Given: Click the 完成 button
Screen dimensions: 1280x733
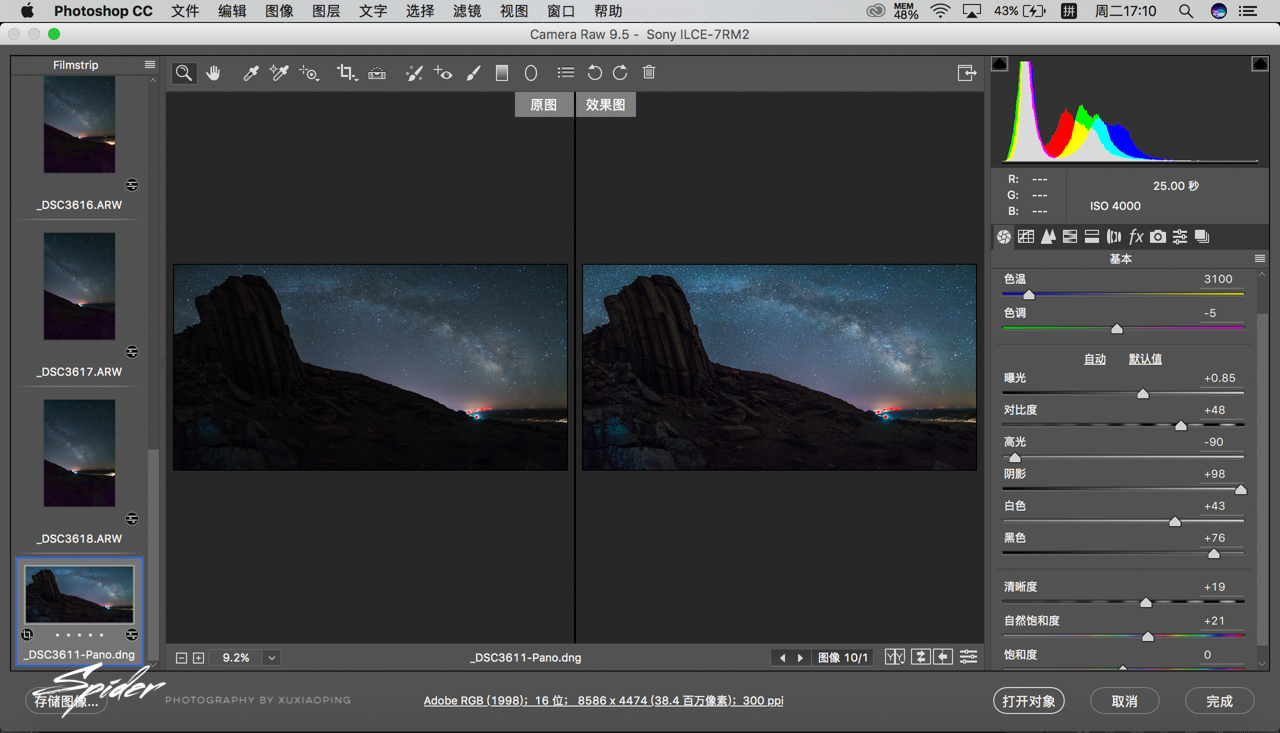Looking at the screenshot, I should [1220, 701].
